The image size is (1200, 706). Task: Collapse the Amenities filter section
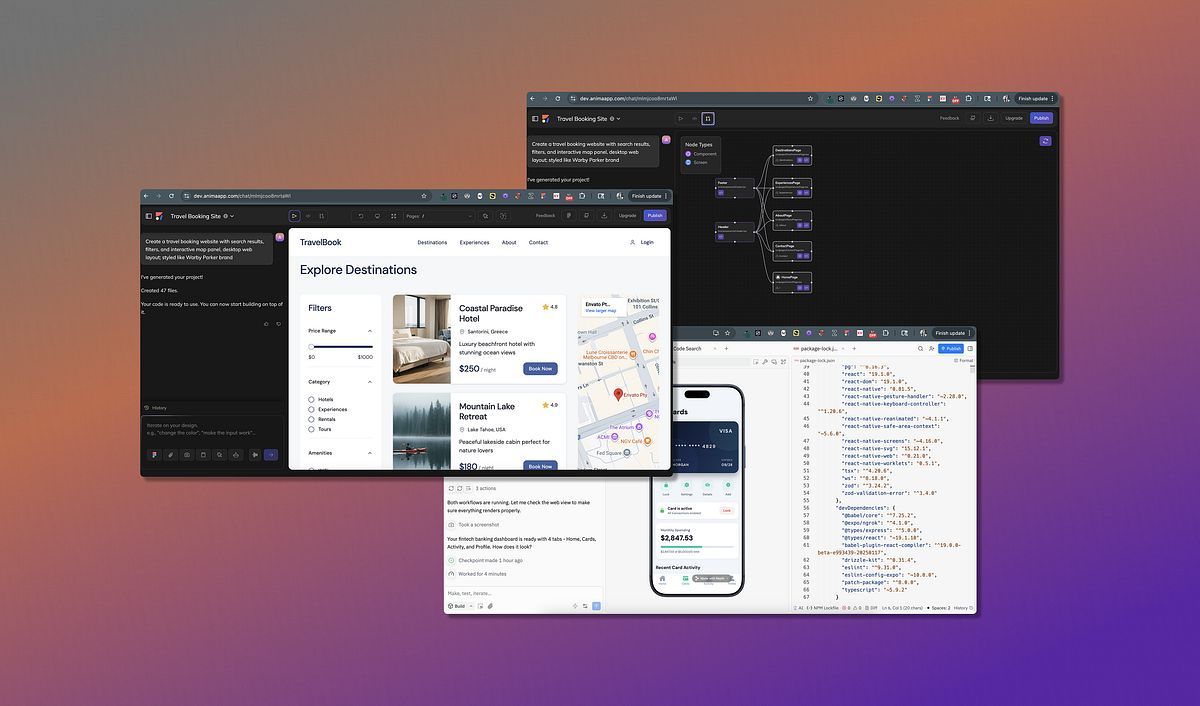pyautogui.click(x=370, y=453)
